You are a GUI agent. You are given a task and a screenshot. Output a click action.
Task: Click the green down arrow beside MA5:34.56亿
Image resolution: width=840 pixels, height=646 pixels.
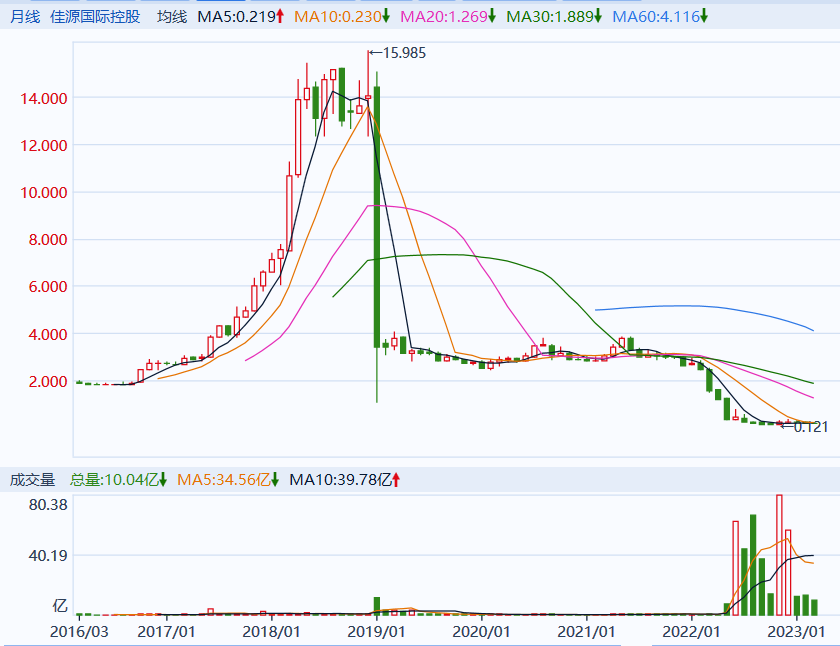(x=274, y=480)
